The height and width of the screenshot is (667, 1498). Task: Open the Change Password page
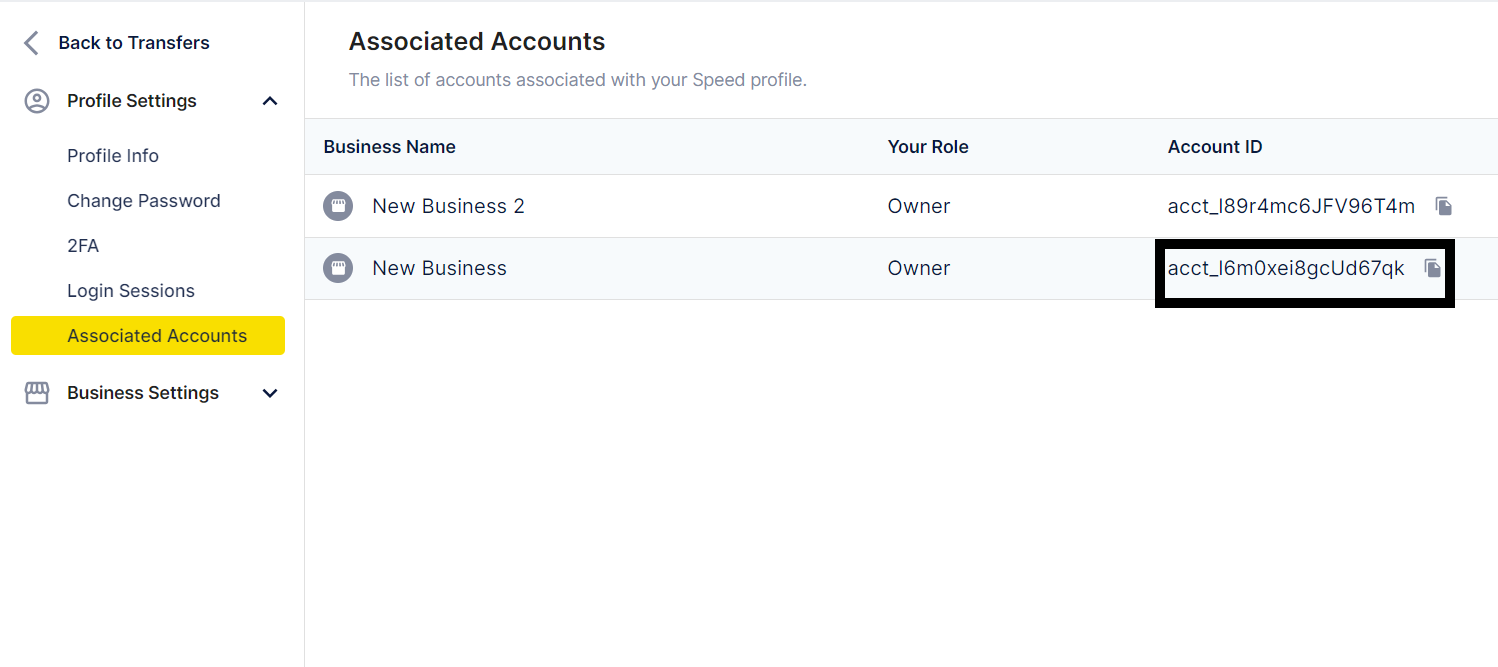coord(144,201)
